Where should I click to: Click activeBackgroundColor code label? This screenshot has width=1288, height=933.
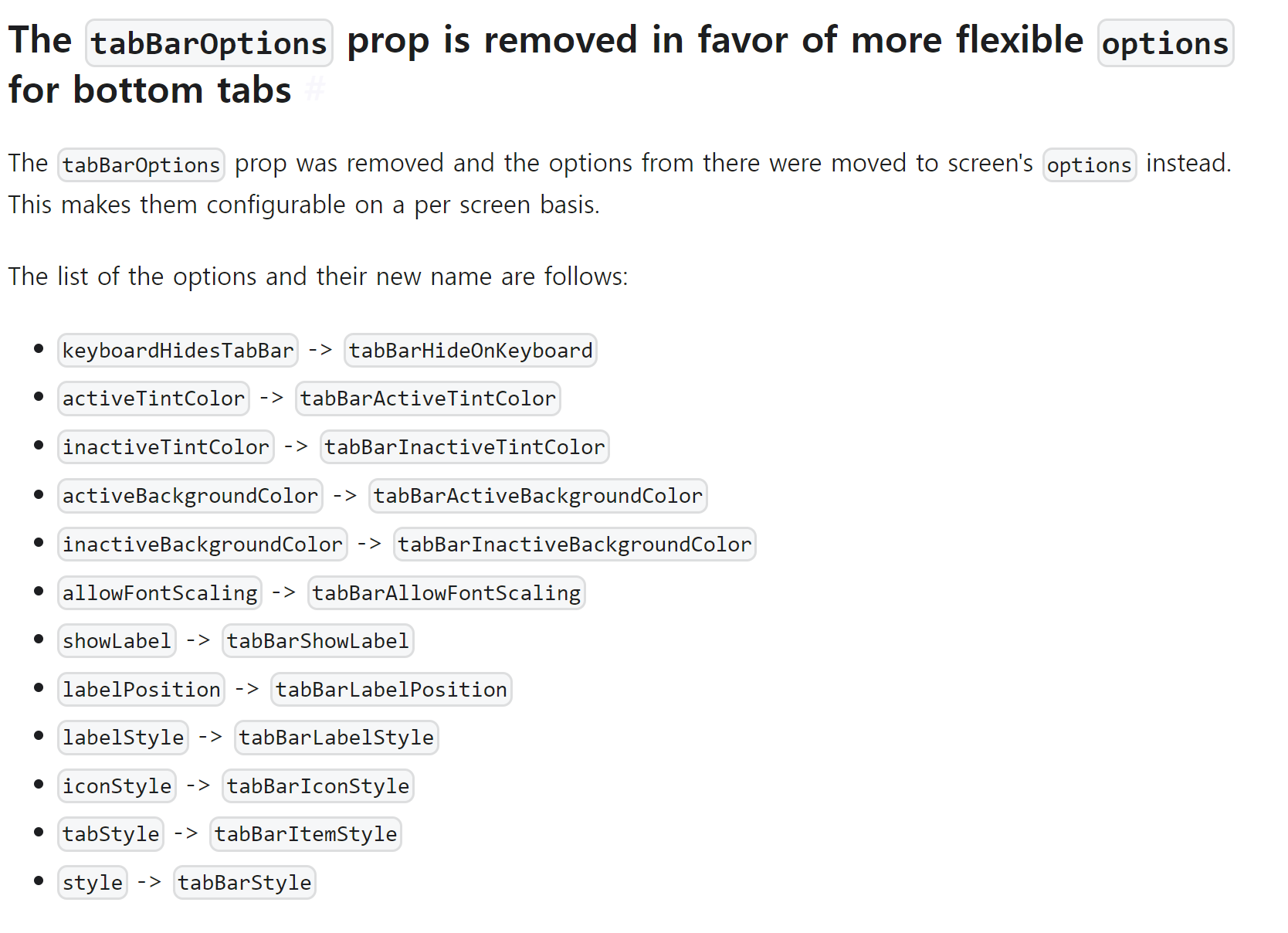191,496
